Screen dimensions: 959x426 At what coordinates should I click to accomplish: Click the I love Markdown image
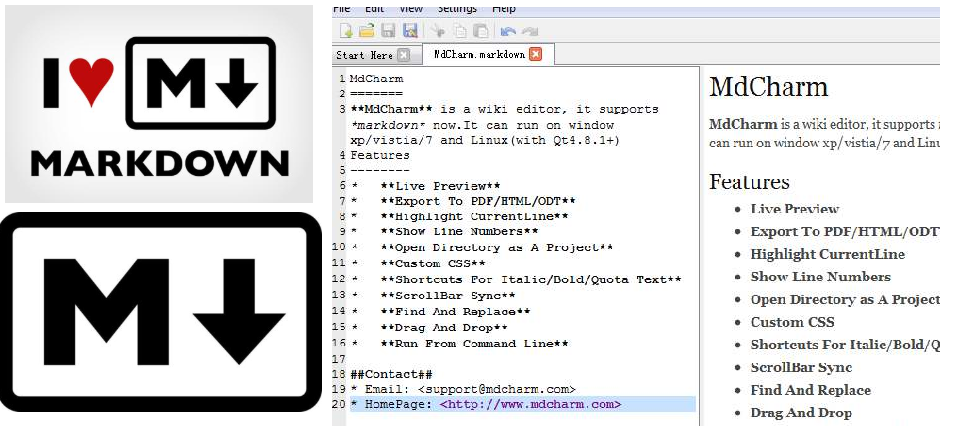[159, 104]
